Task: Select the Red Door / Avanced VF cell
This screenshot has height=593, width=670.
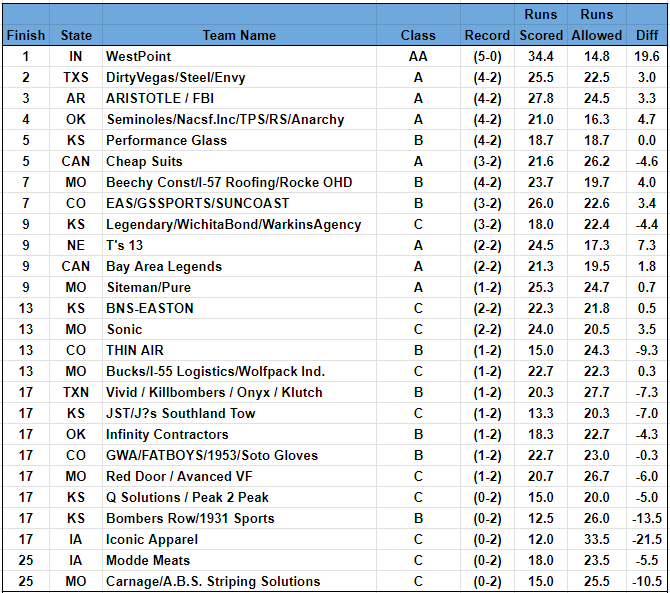Action: coord(239,476)
